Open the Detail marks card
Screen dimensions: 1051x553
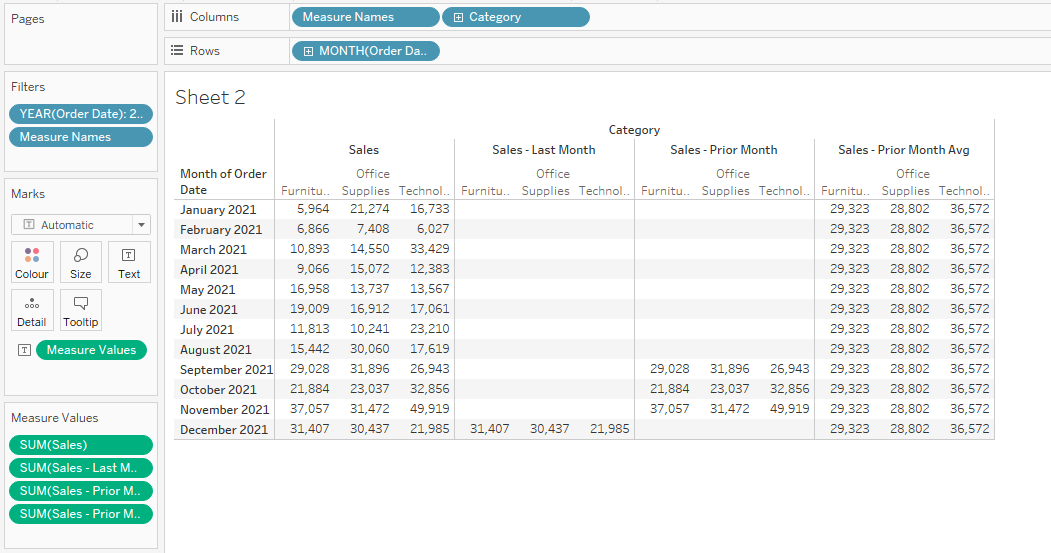point(31,311)
